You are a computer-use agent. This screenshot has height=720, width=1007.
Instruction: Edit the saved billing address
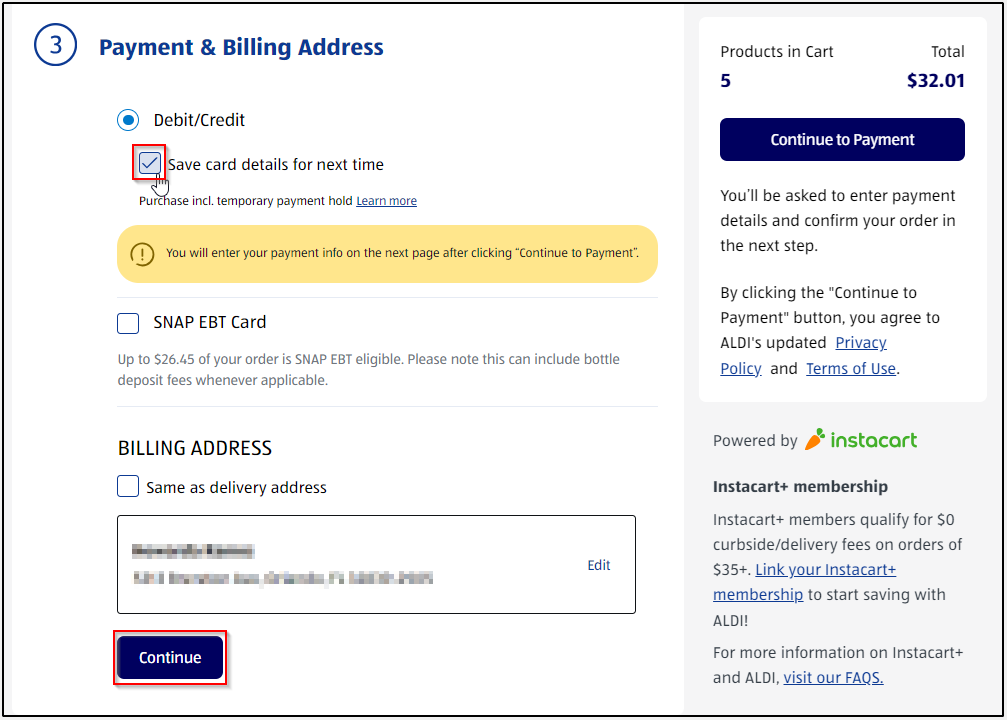click(x=598, y=565)
